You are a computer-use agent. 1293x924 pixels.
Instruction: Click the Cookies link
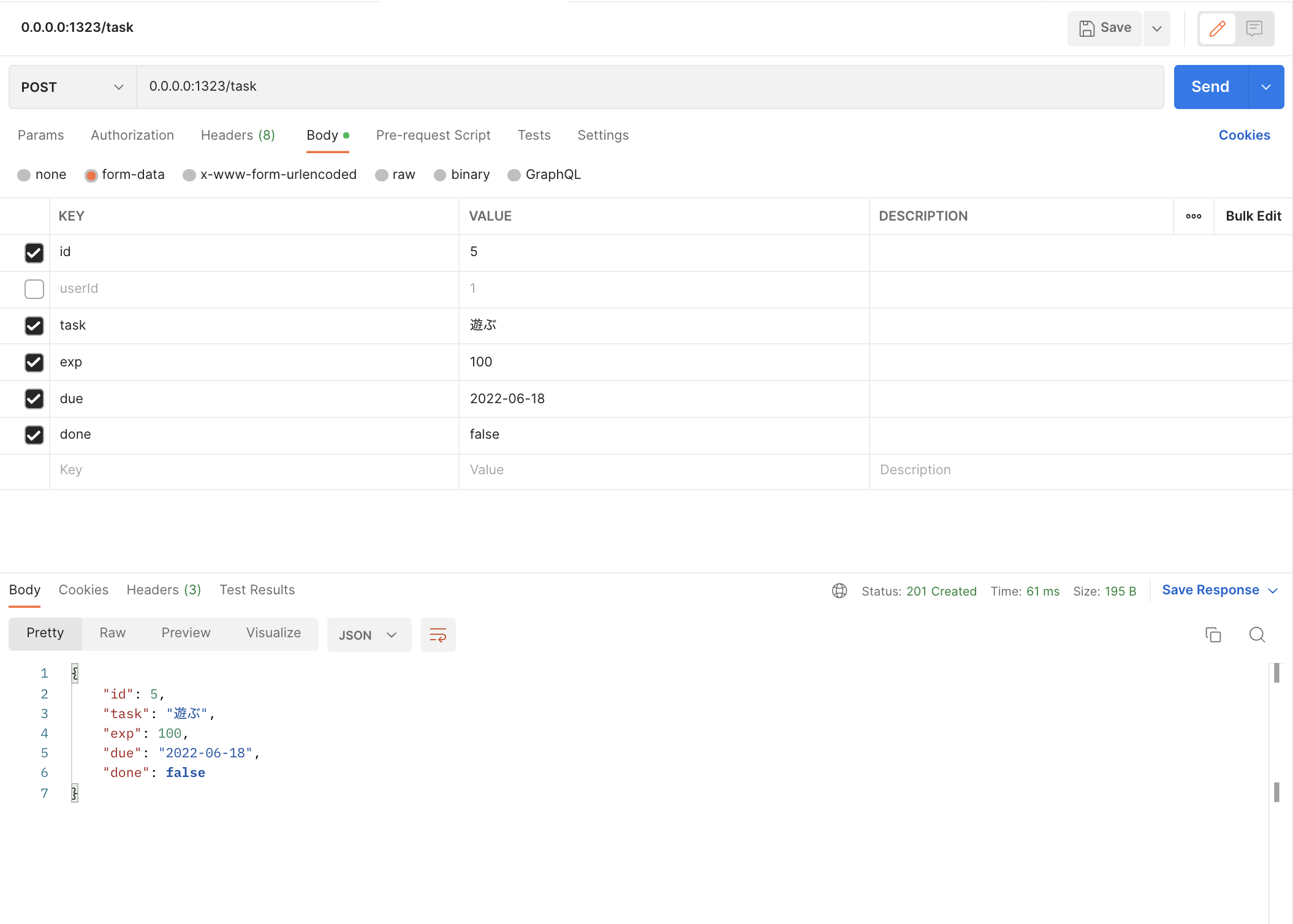click(1244, 135)
